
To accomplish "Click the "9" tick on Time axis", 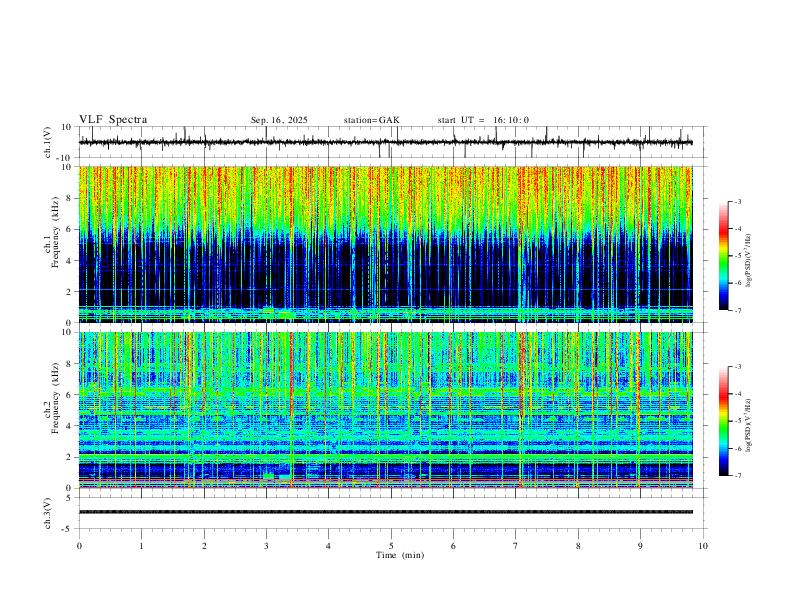I will [640, 546].
